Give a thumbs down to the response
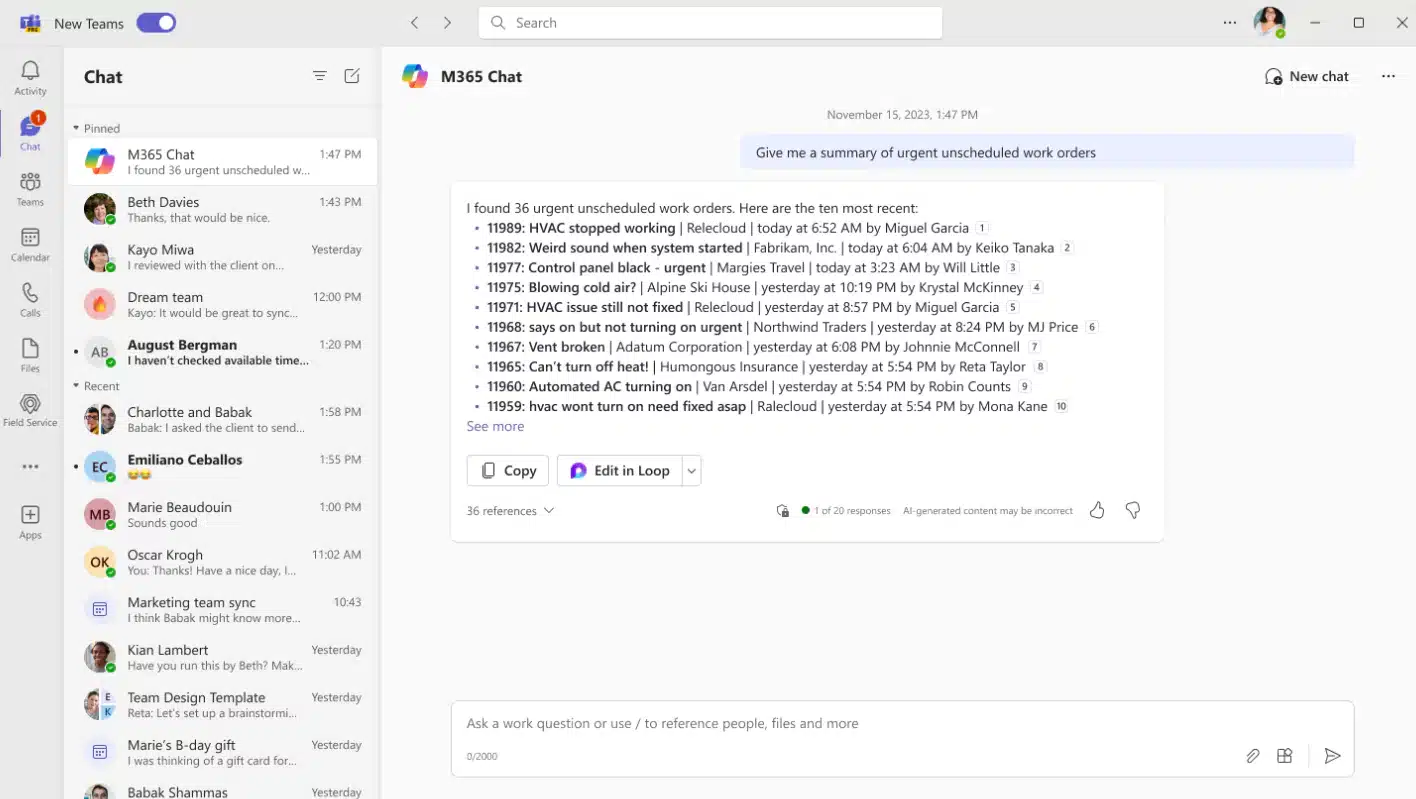Viewport: 1416px width, 799px height. coord(1133,510)
